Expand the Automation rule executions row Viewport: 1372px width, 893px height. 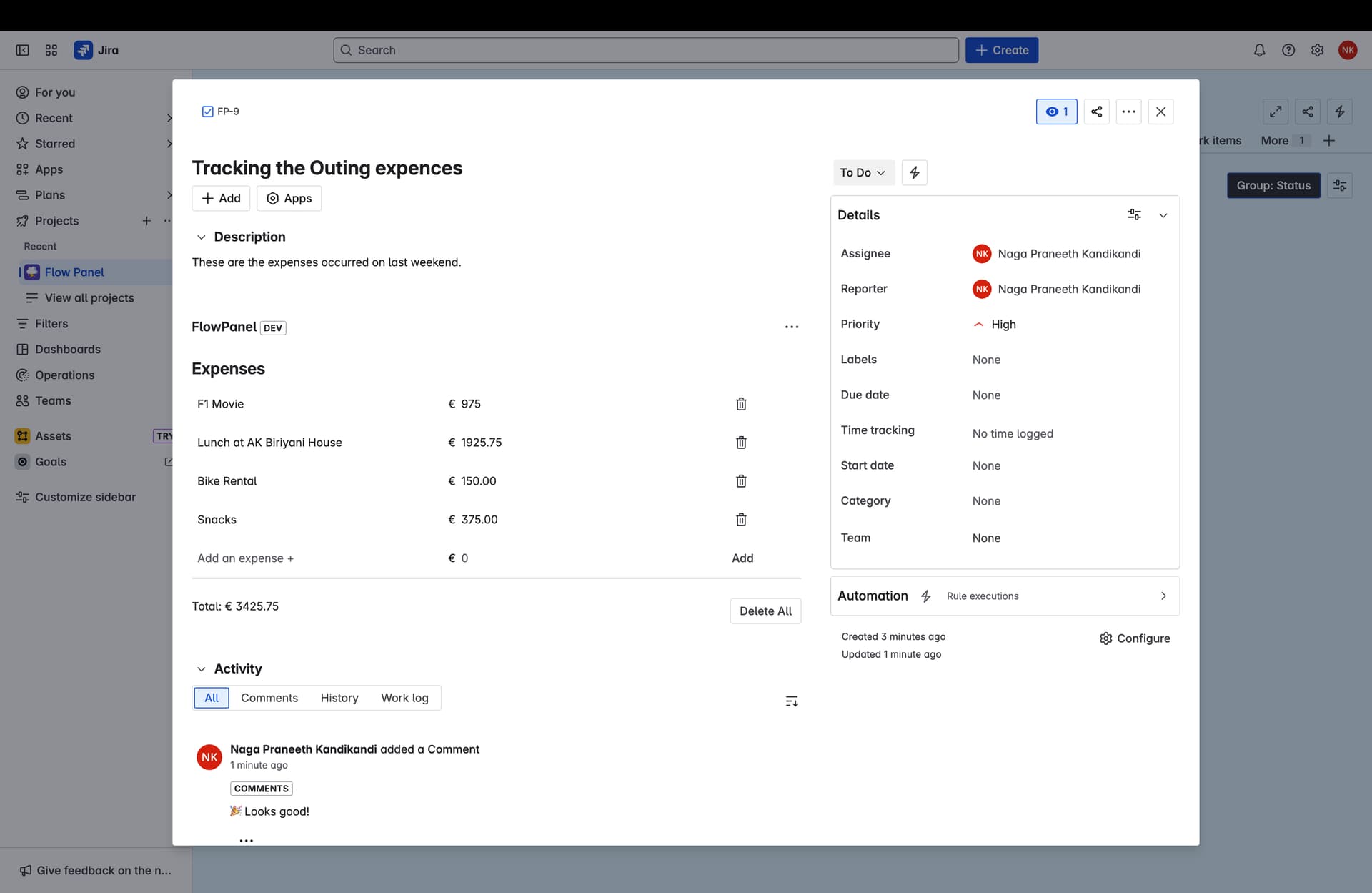click(1163, 596)
